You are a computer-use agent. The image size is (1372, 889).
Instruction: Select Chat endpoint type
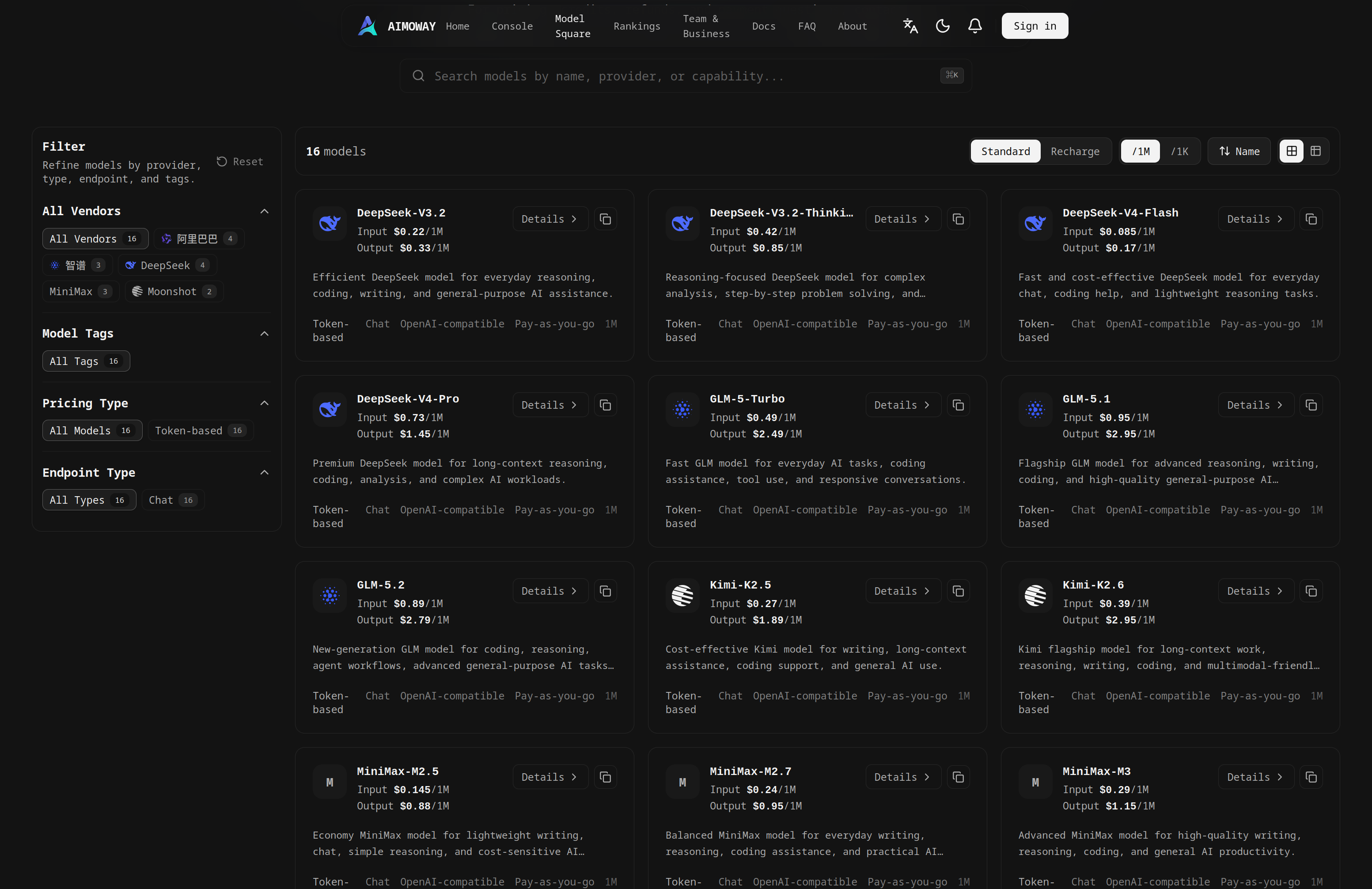173,500
